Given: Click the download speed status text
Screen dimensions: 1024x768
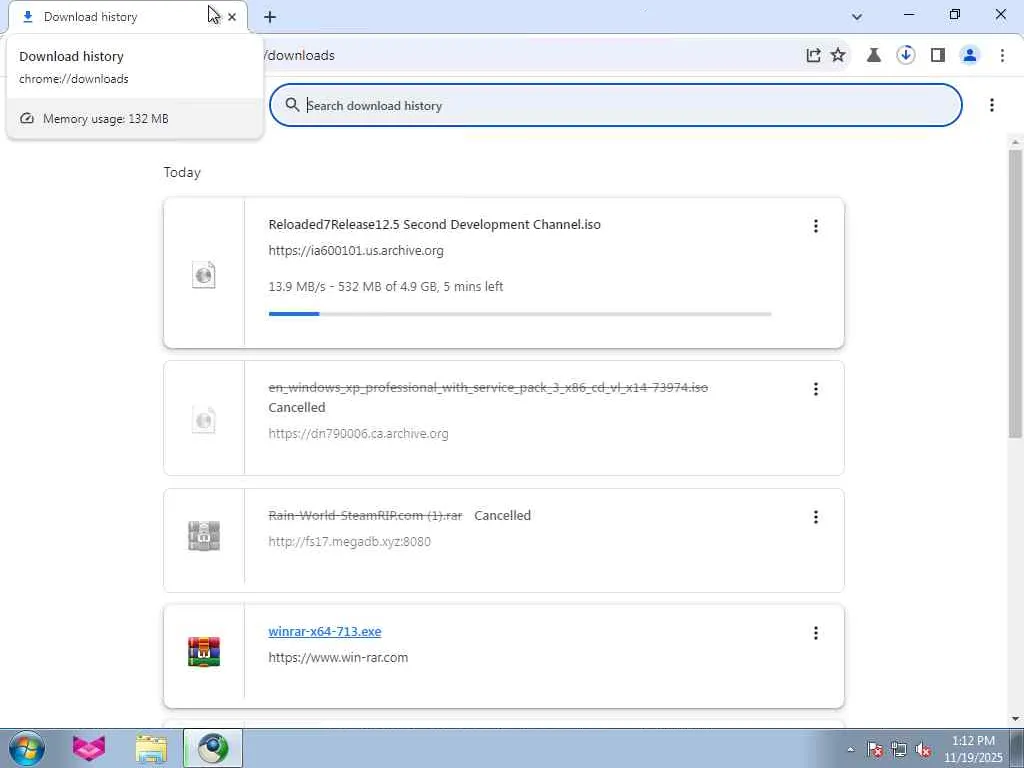Looking at the screenshot, I should click(x=386, y=287).
